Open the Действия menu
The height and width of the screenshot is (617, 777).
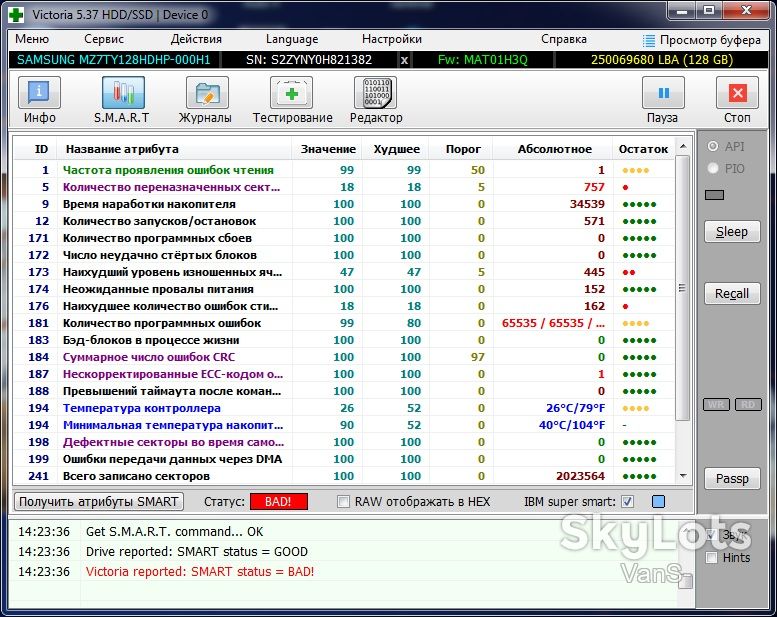[196, 39]
